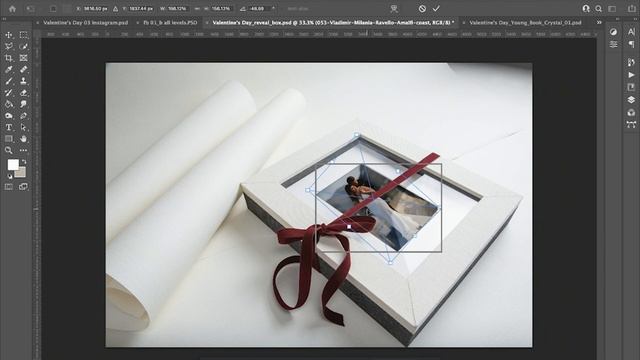Open the search icon in top right

(x=598, y=9)
